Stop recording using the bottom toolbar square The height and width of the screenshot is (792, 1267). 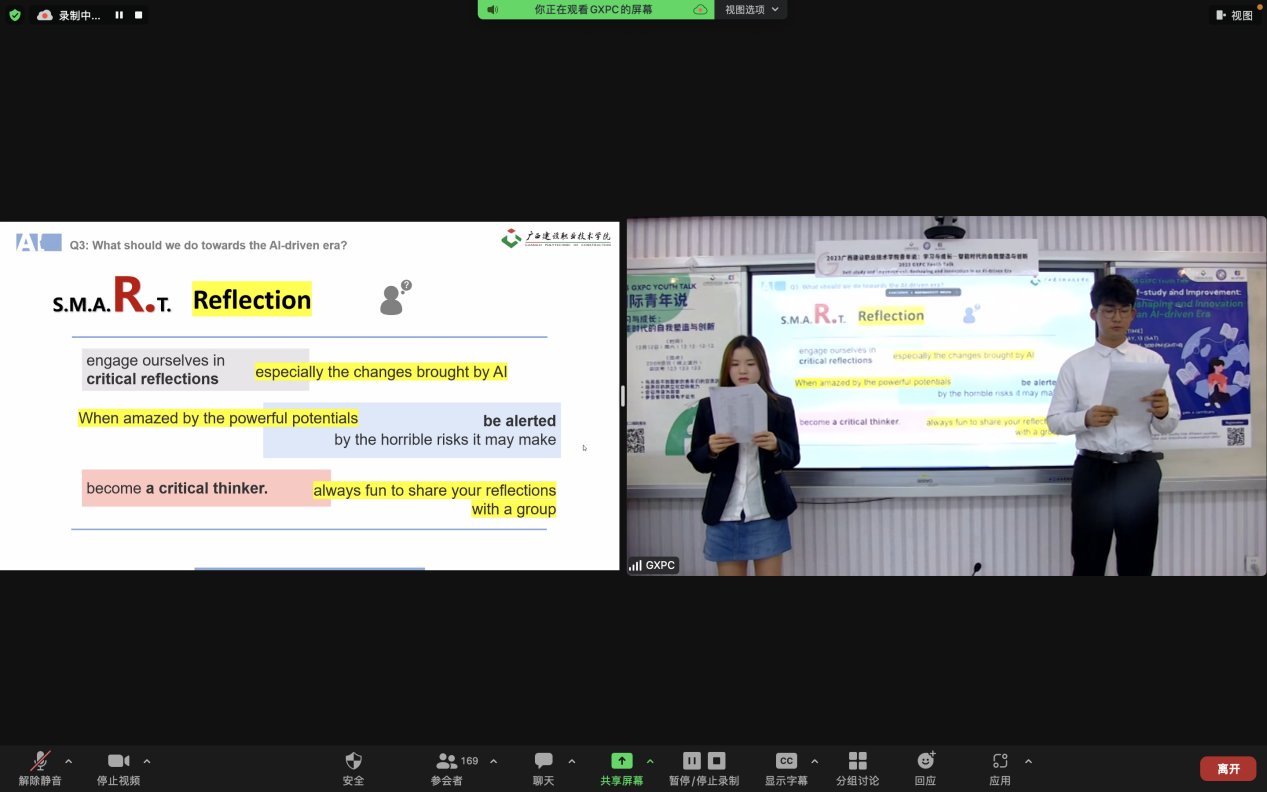(717, 761)
